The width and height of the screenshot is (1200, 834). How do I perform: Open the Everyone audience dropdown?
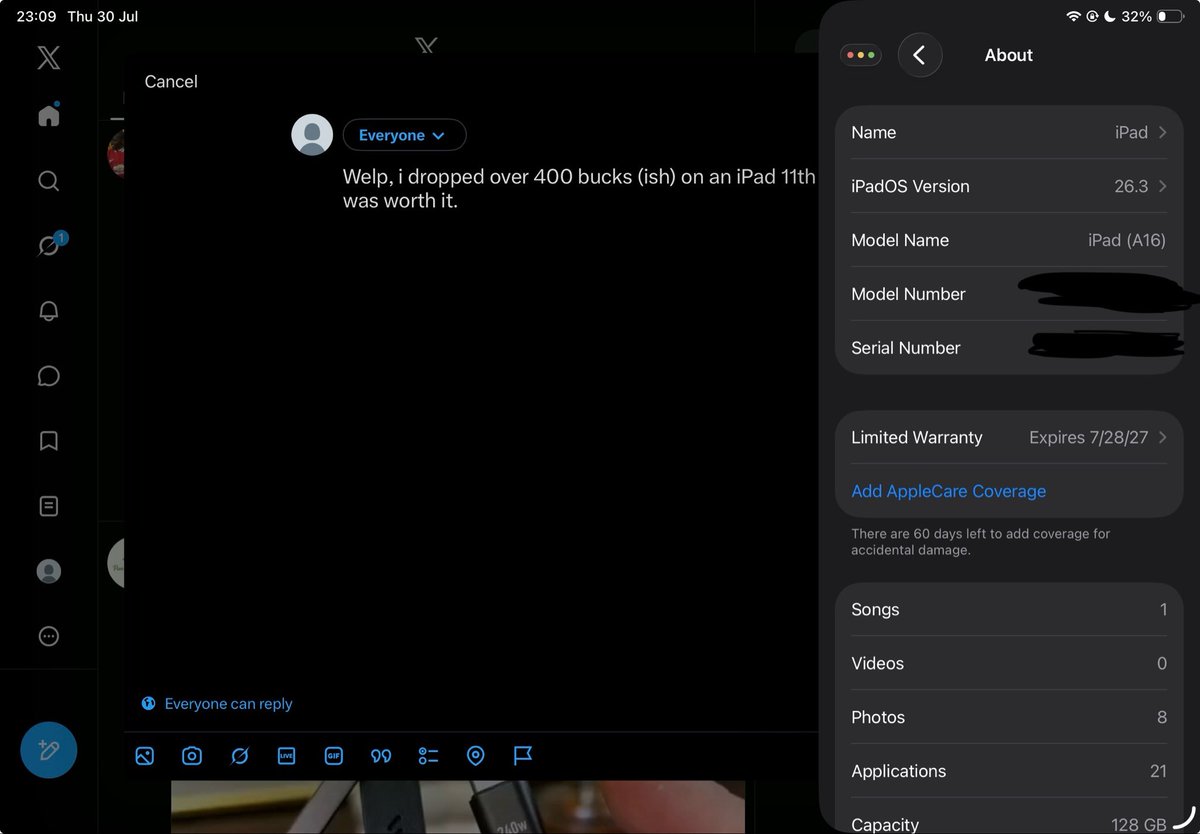[x=404, y=135]
